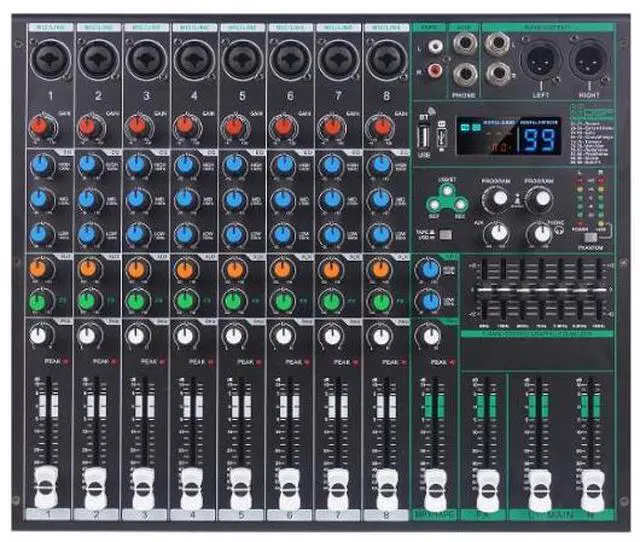Click the lowest-frequency graphic EQ slider
The height and width of the screenshot is (542, 640).
click(x=484, y=289)
